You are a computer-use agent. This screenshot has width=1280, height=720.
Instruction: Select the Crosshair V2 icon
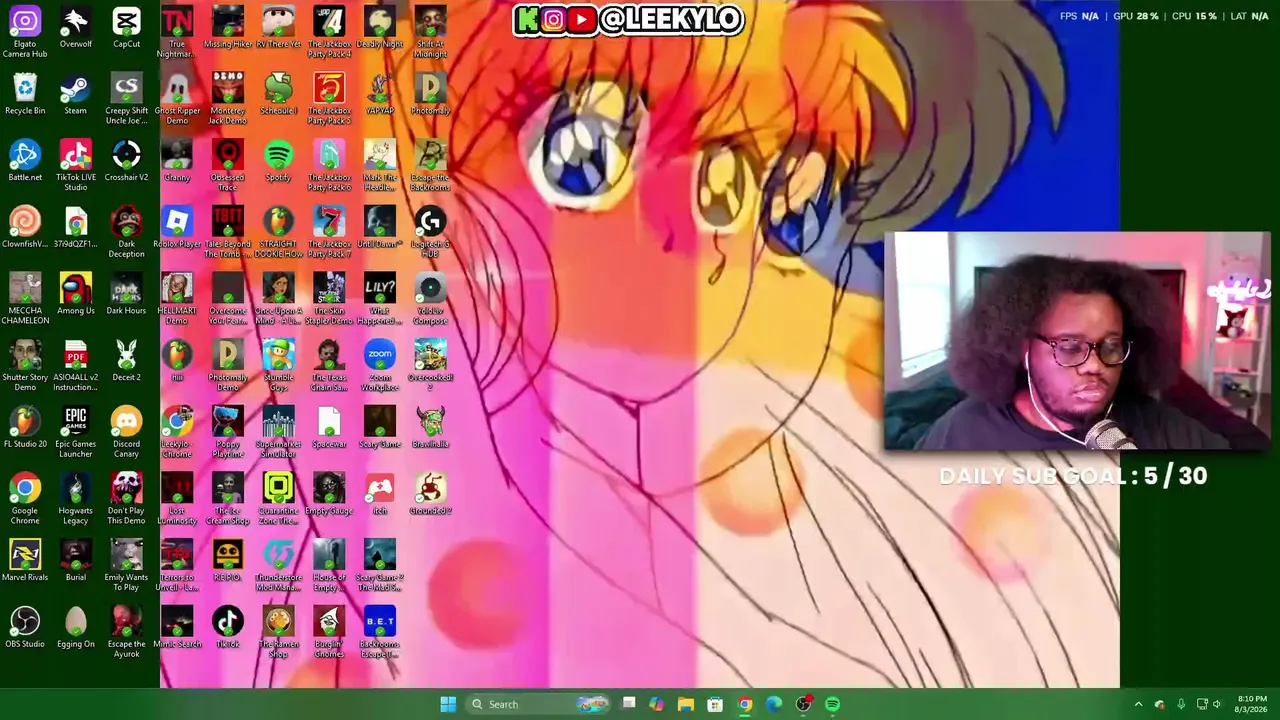[x=126, y=162]
